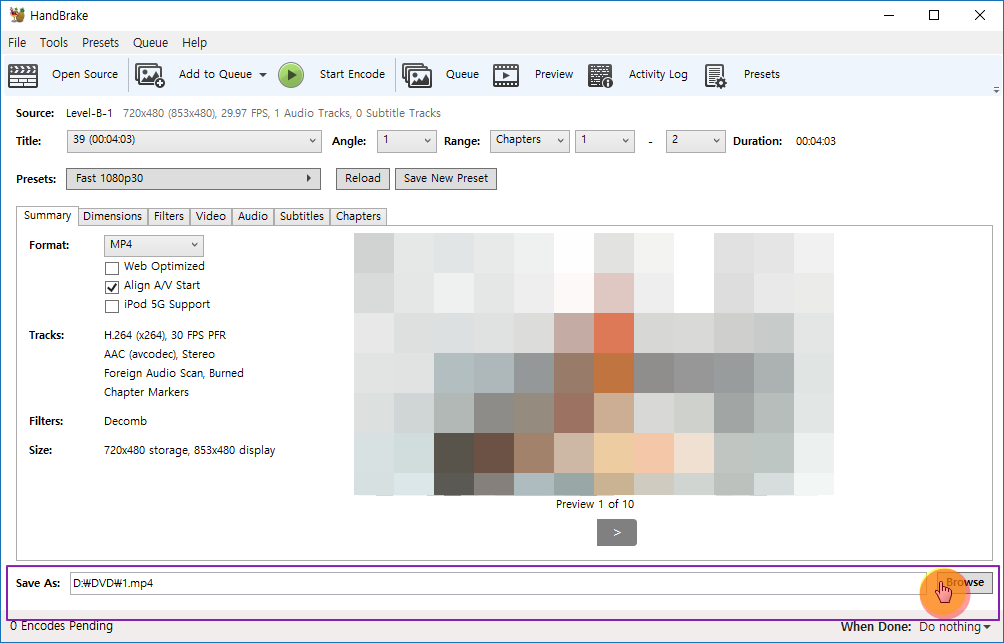
Task: Open the Help menu
Action: 194,43
